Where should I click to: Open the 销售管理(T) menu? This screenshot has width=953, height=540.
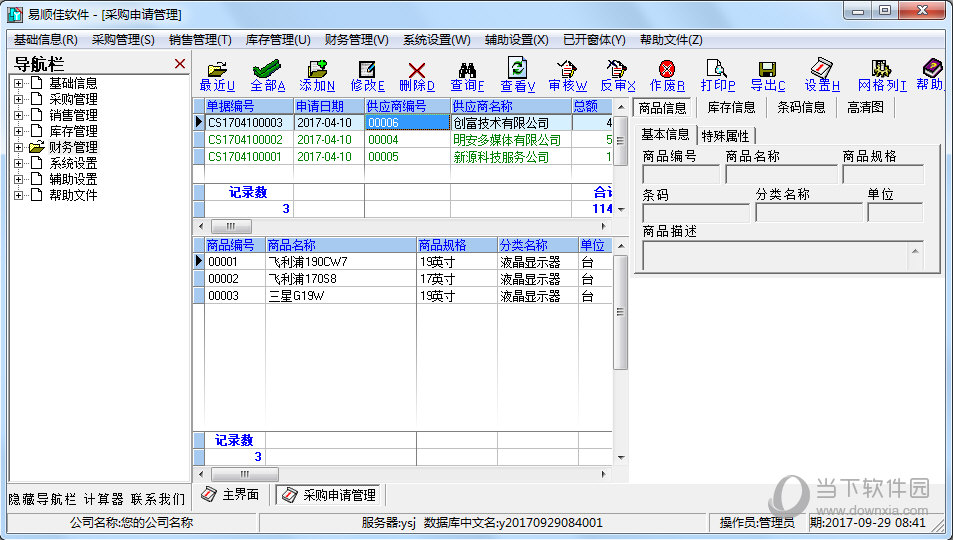pyautogui.click(x=200, y=40)
